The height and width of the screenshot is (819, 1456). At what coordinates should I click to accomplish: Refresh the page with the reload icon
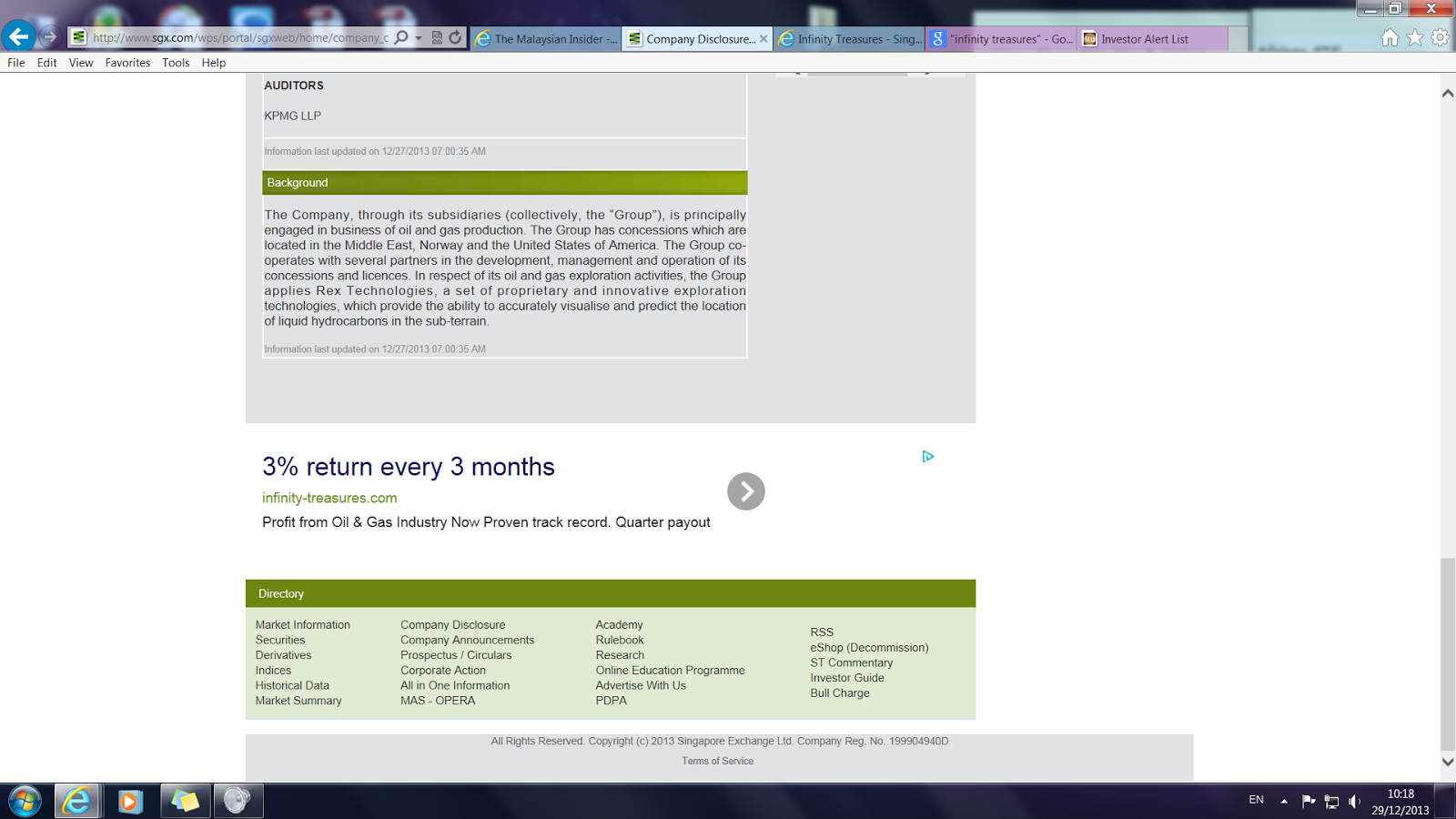point(456,37)
